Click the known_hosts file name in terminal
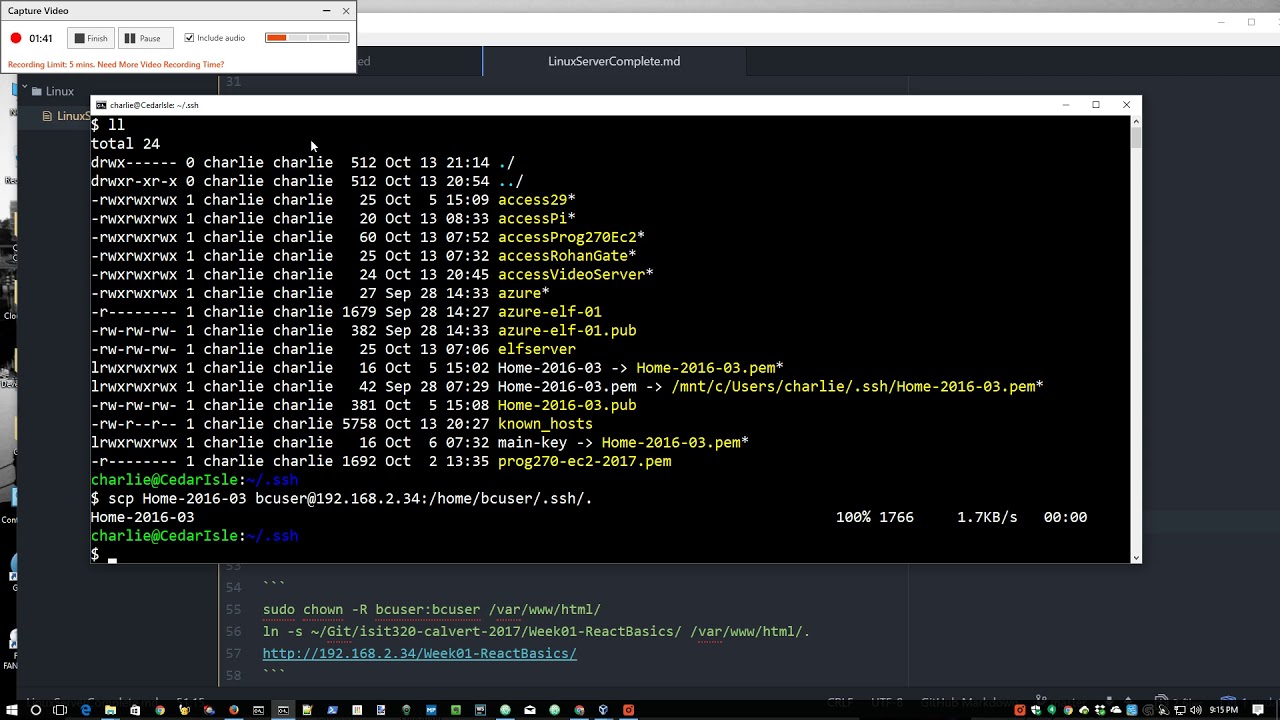The height and width of the screenshot is (720, 1280). (x=545, y=423)
